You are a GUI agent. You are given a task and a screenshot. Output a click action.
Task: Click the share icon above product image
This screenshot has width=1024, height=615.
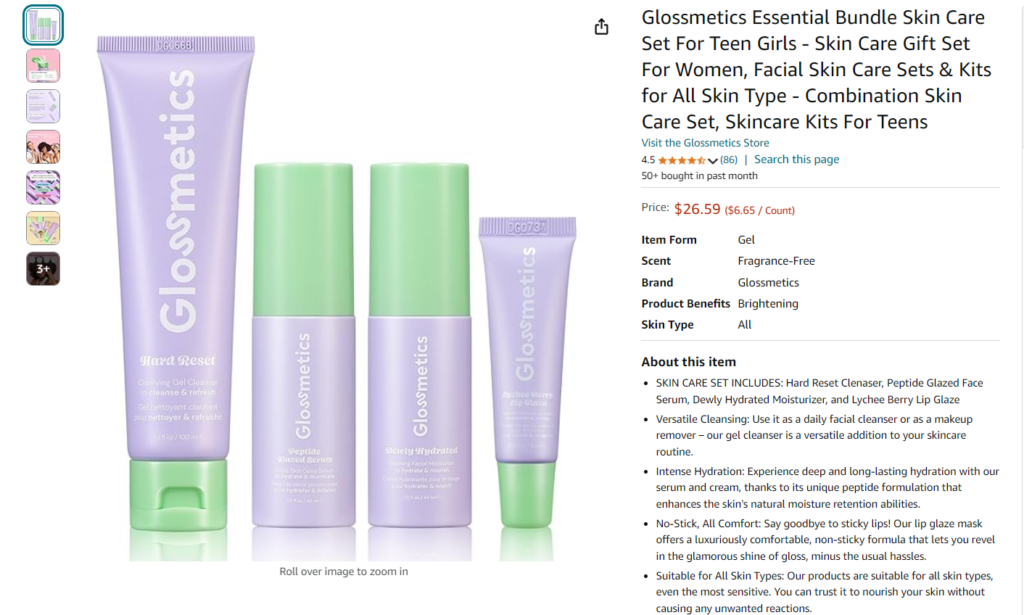[x=601, y=27]
